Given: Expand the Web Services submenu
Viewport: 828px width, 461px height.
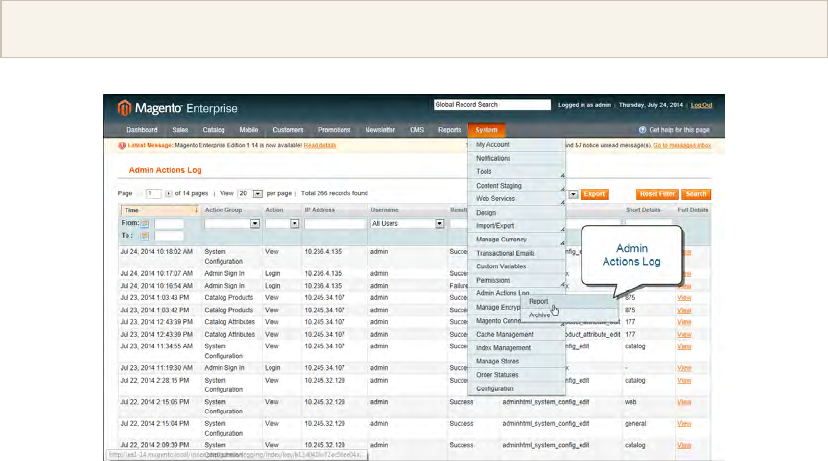Looking at the screenshot, I should 562,202.
